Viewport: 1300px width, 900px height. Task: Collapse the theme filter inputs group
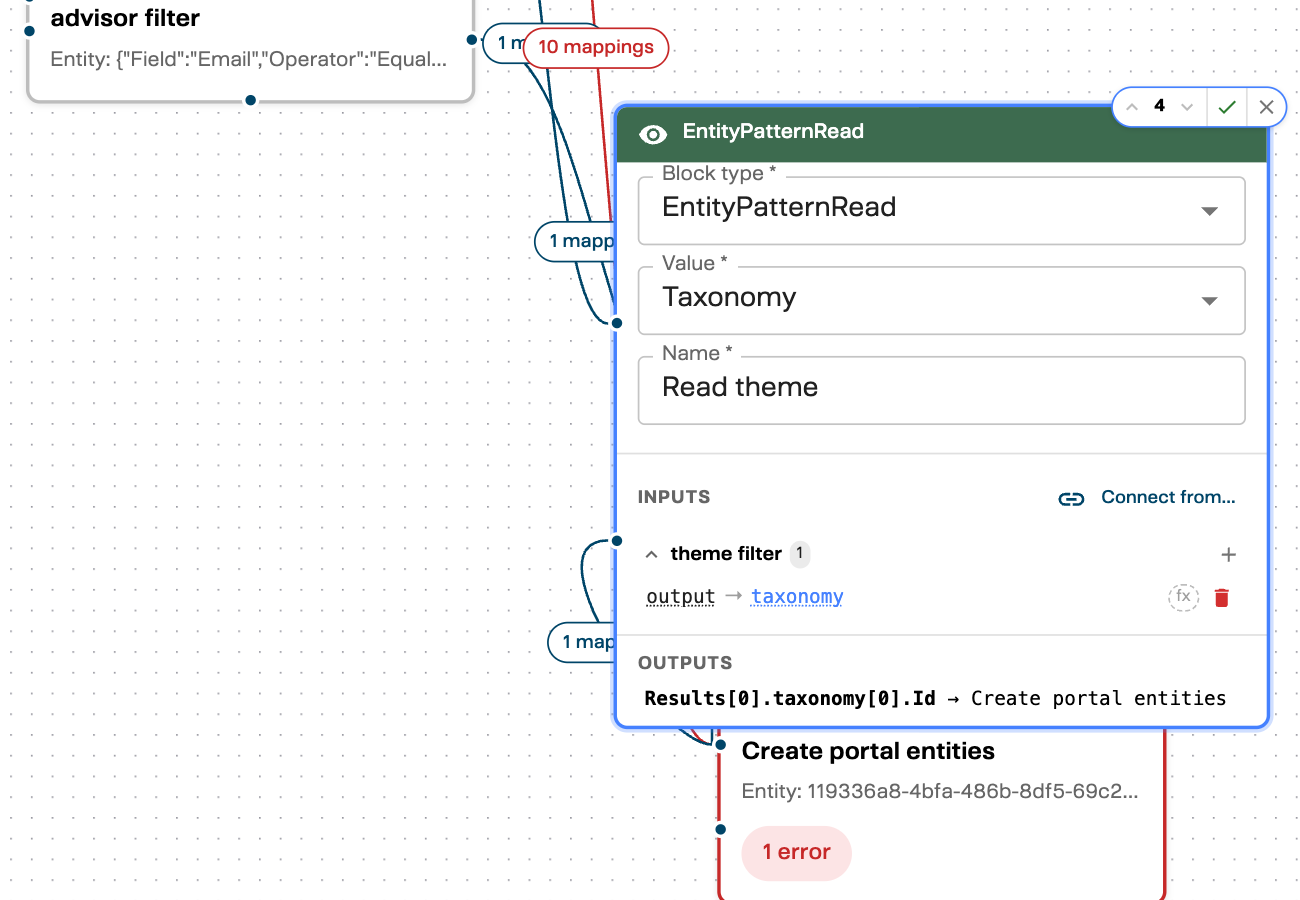click(x=652, y=554)
